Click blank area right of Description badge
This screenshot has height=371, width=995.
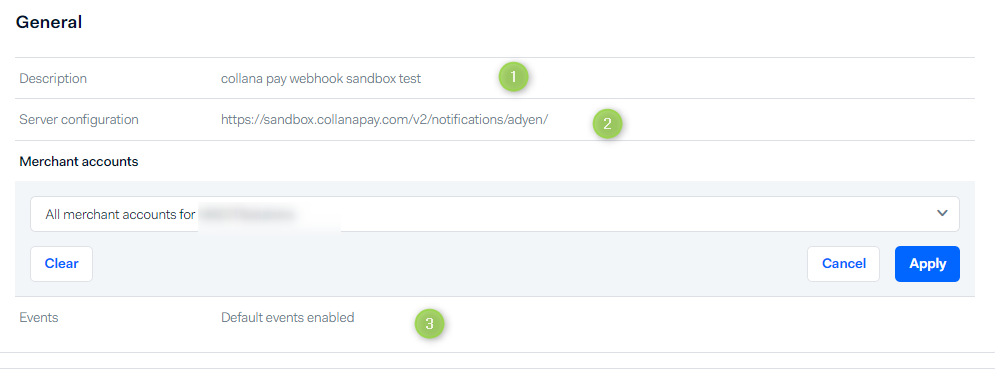(751, 78)
